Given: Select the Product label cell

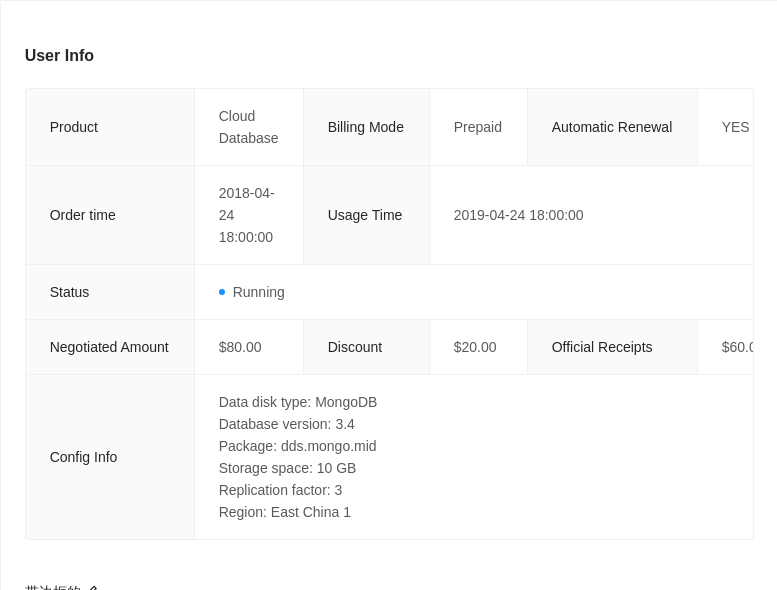Looking at the screenshot, I should (74, 127).
